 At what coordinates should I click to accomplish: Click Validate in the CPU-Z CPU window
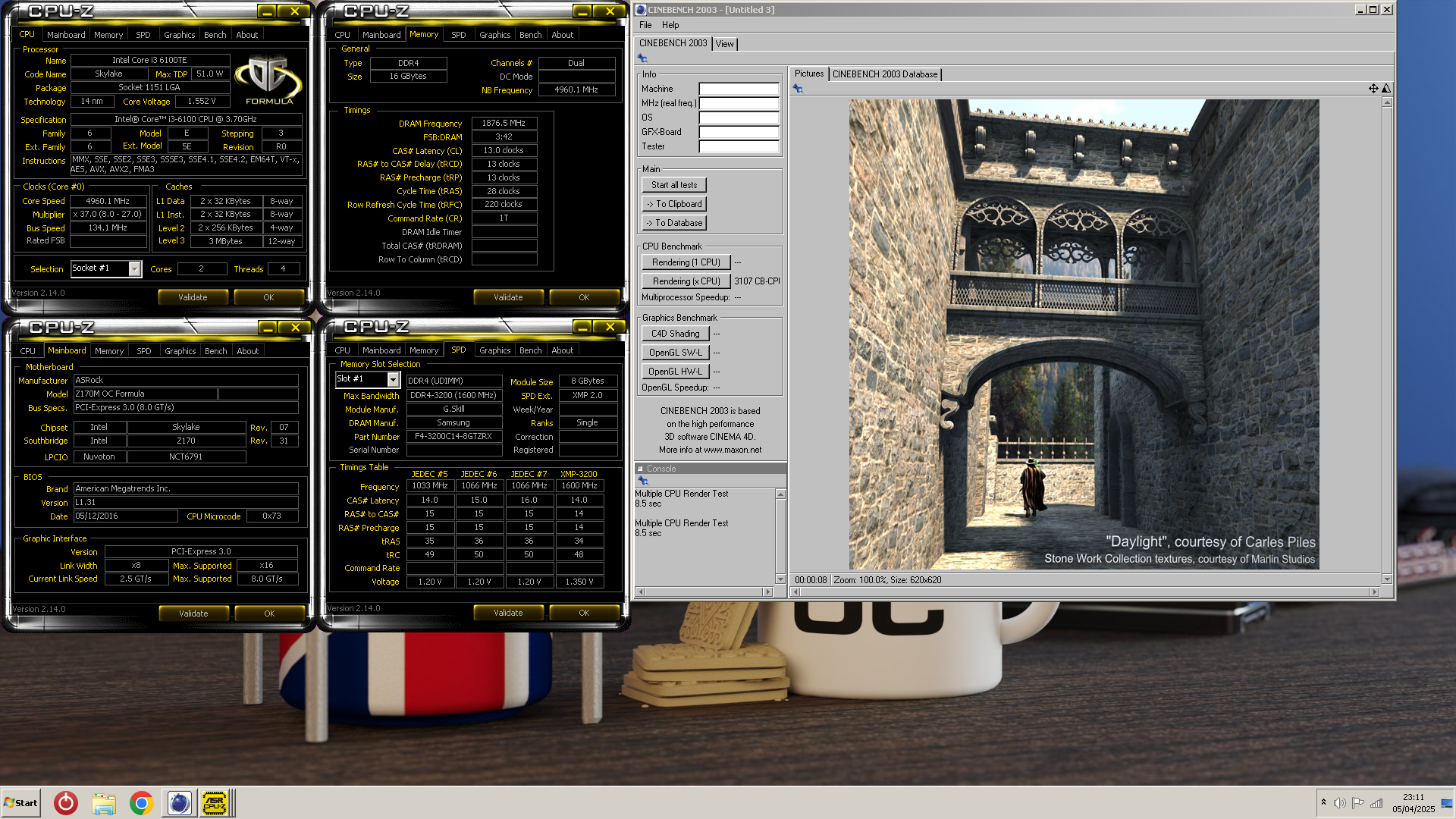(x=193, y=297)
